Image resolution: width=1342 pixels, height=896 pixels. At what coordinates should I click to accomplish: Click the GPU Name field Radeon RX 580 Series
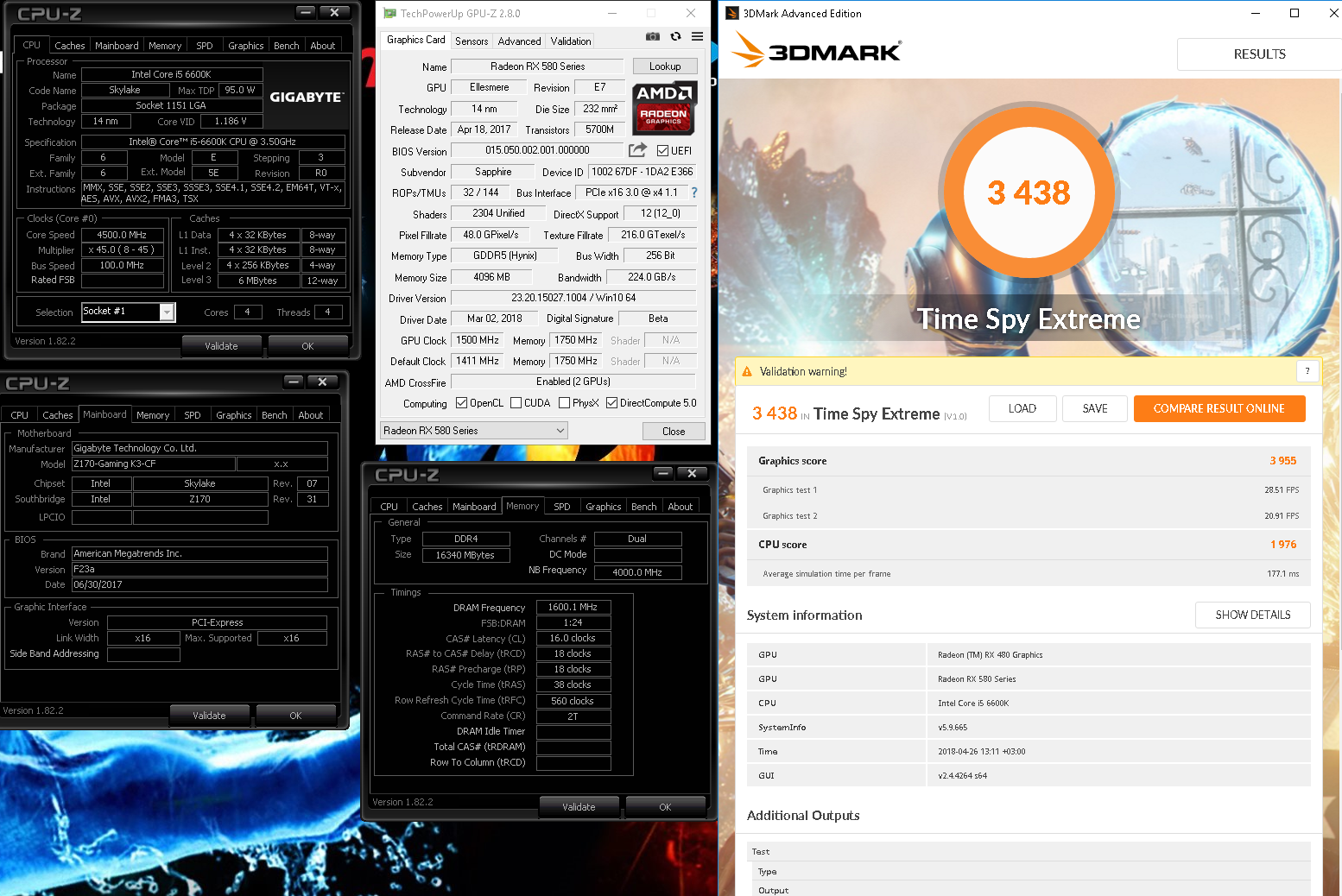537,66
